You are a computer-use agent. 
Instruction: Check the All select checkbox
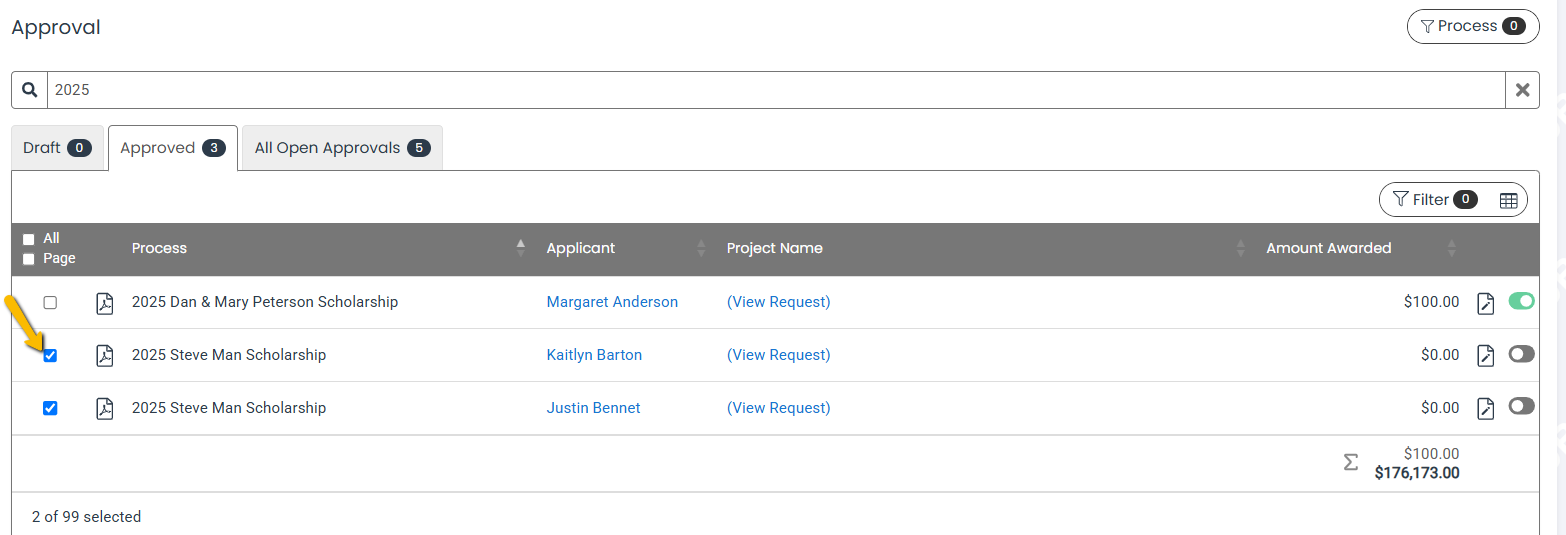coord(28,239)
